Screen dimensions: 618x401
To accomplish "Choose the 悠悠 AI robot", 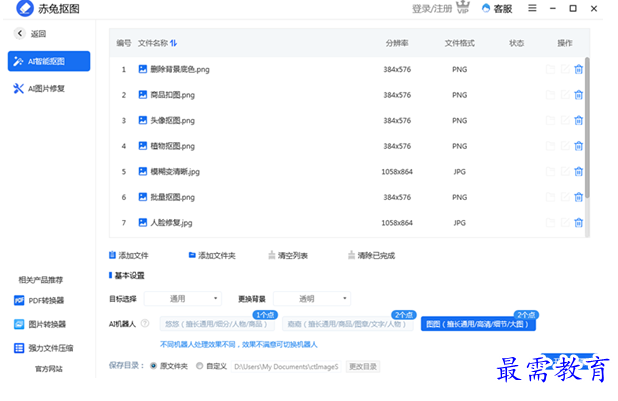I will 216,324.
